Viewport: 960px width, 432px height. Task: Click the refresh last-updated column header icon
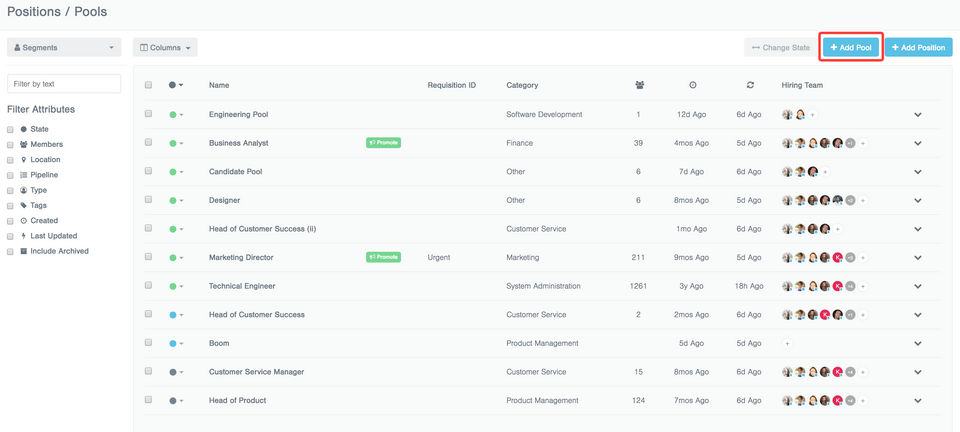coord(750,85)
